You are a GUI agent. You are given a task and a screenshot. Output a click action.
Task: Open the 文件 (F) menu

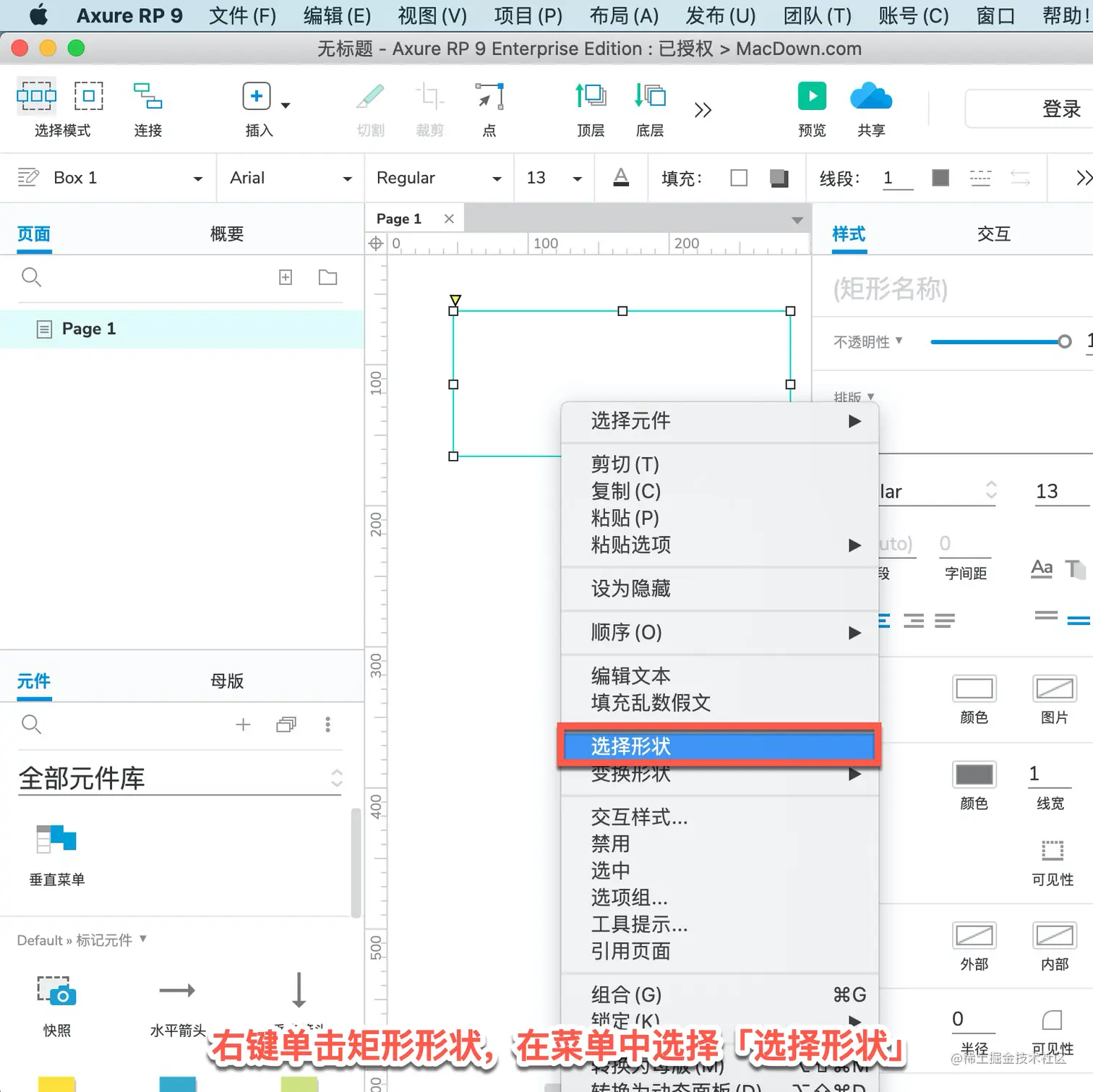[243, 16]
